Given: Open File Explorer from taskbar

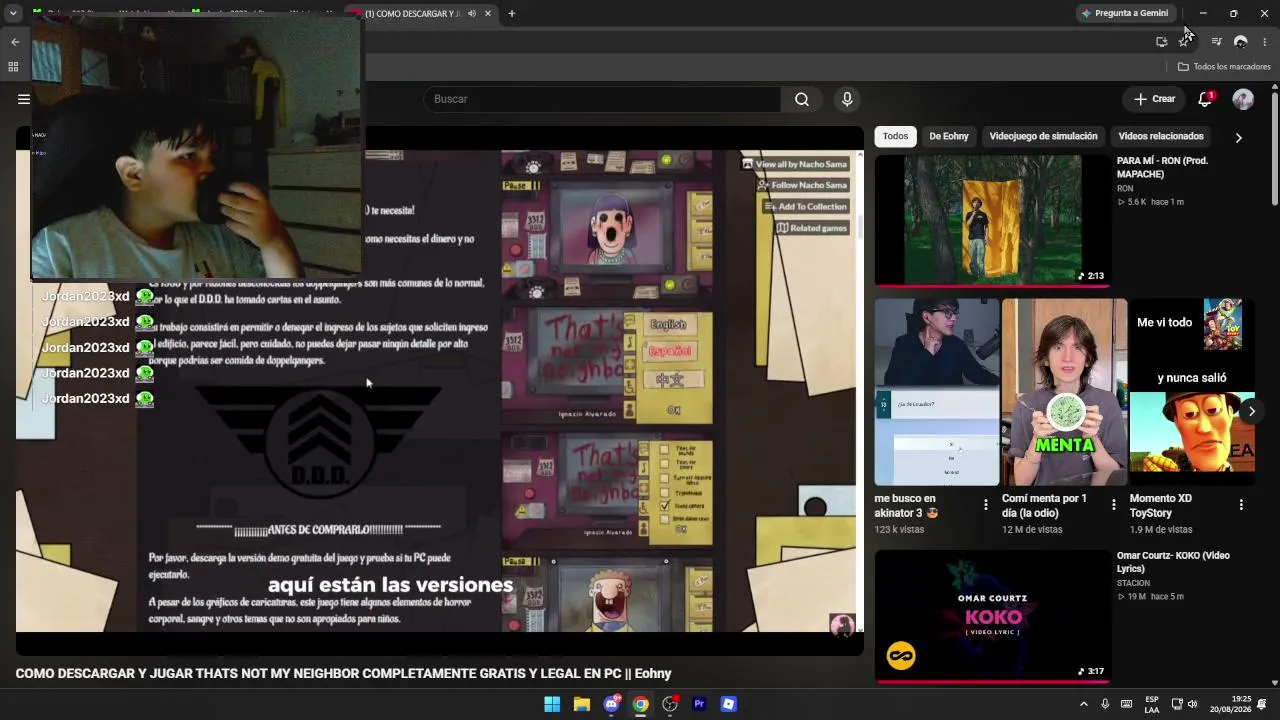Looking at the screenshot, I should pos(582,704).
